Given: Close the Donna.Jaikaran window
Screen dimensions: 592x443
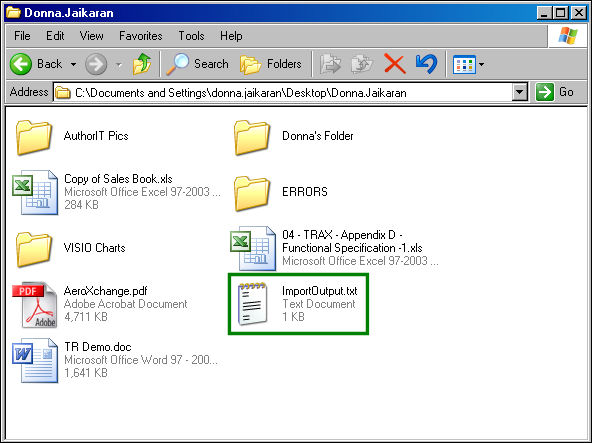Looking at the screenshot, I should 578,13.
